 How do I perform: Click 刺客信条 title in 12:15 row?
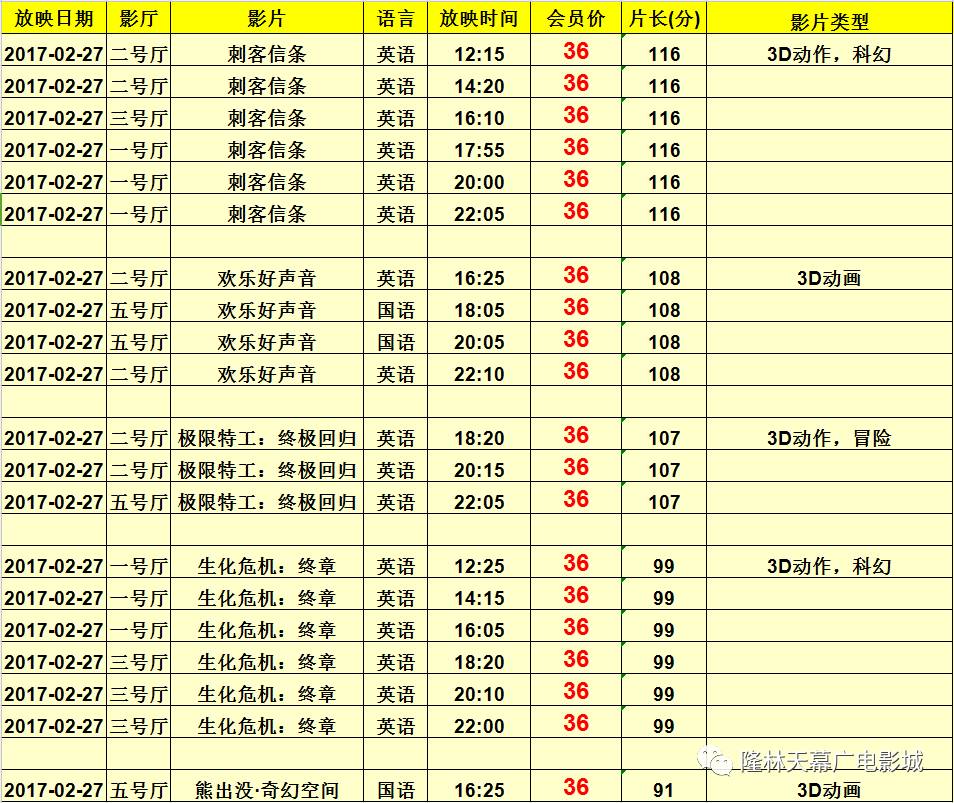coord(266,51)
